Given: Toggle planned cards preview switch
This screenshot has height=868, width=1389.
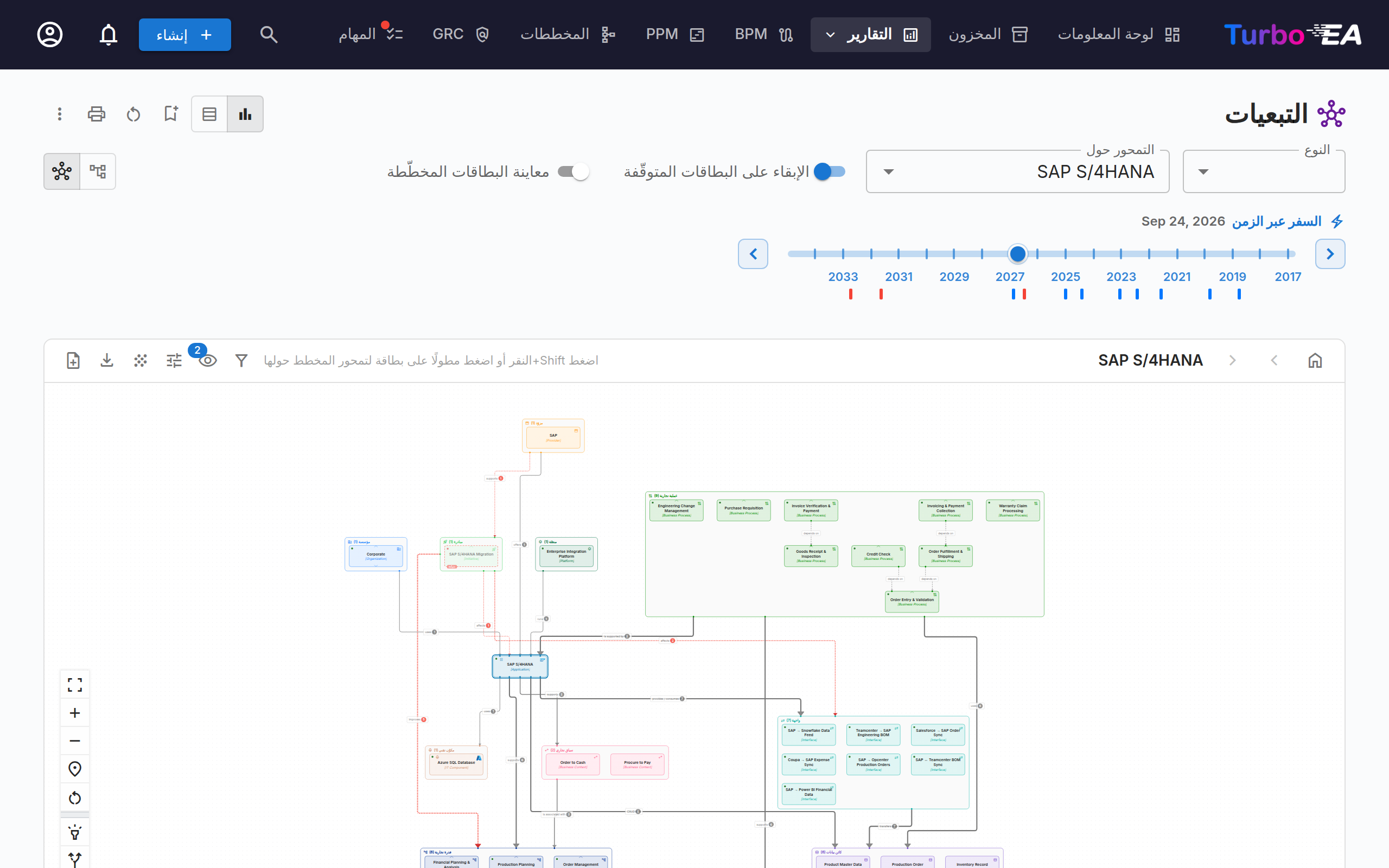Looking at the screenshot, I should [x=574, y=171].
